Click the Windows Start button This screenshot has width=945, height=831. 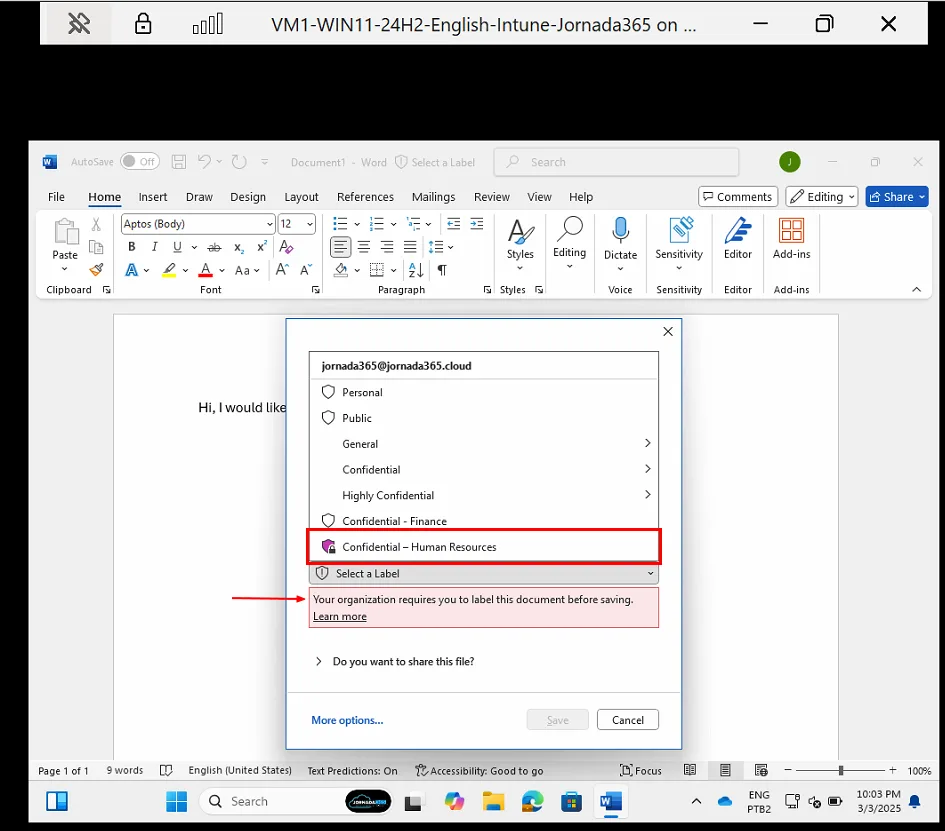[x=177, y=801]
